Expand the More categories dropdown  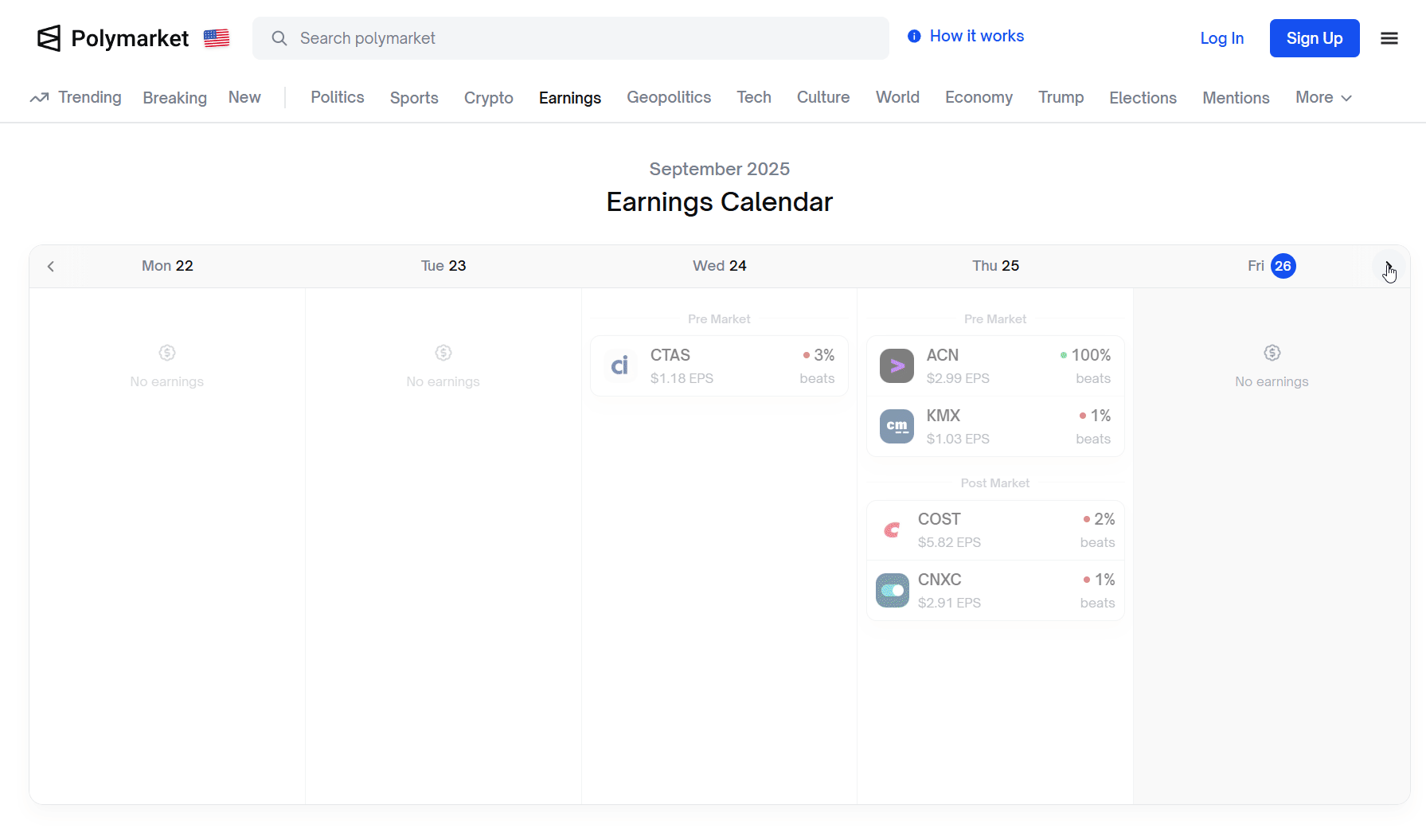point(1322,97)
